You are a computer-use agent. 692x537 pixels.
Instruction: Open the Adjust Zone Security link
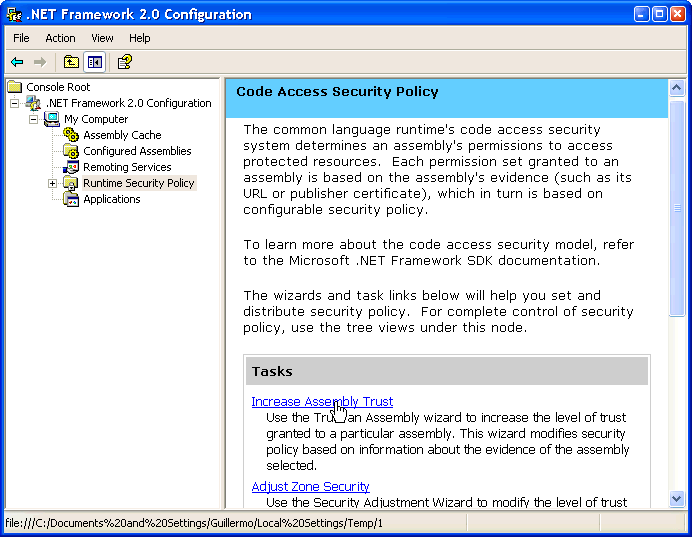pos(311,486)
